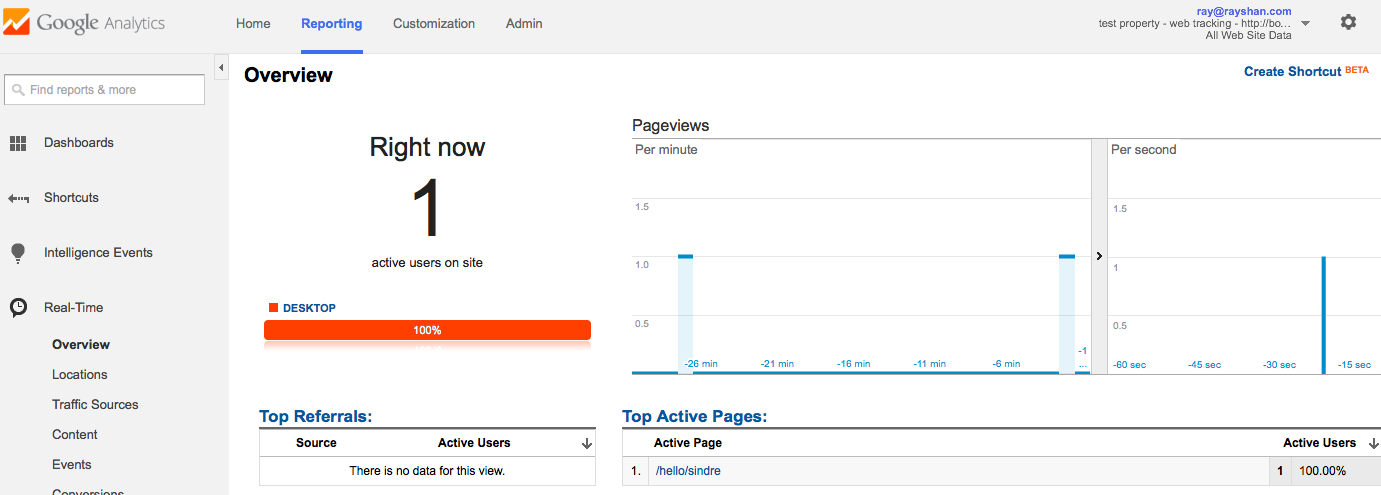Open the /hello/sindre active page link

tap(688, 471)
